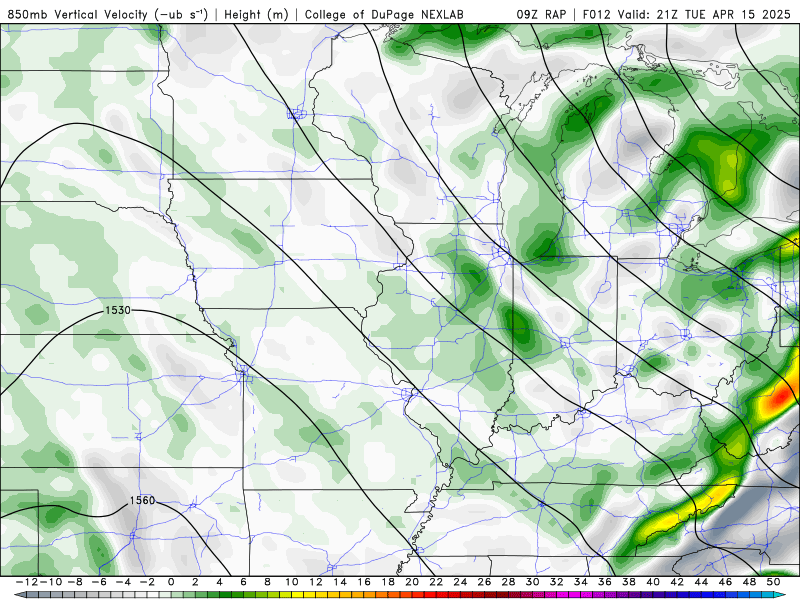This screenshot has width=800, height=600.
Task: Click the 46 value on the color scale
Action: click(725, 582)
